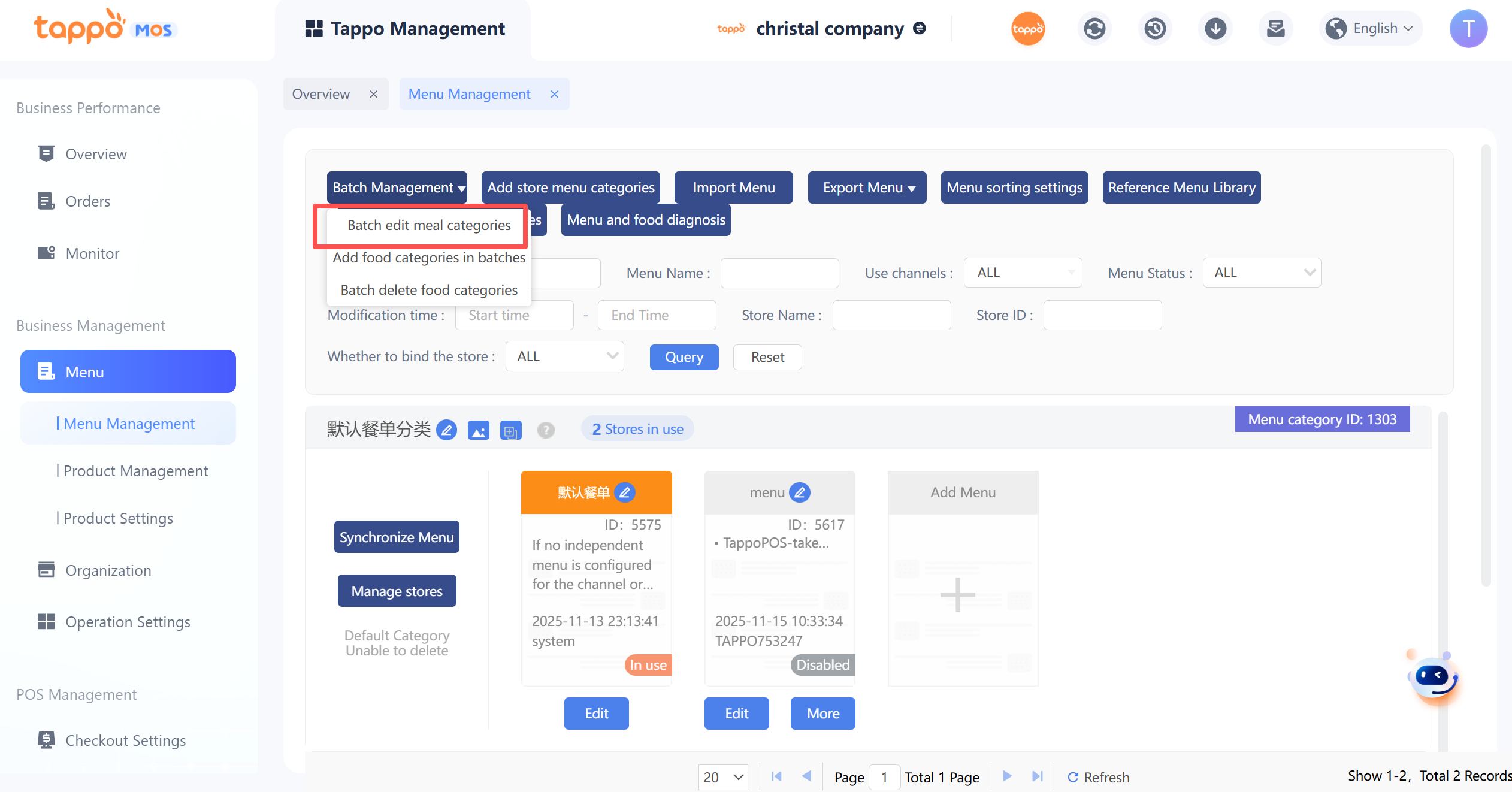Image resolution: width=1512 pixels, height=792 pixels.
Task: Click the gray question mark help icon
Action: pyautogui.click(x=545, y=430)
